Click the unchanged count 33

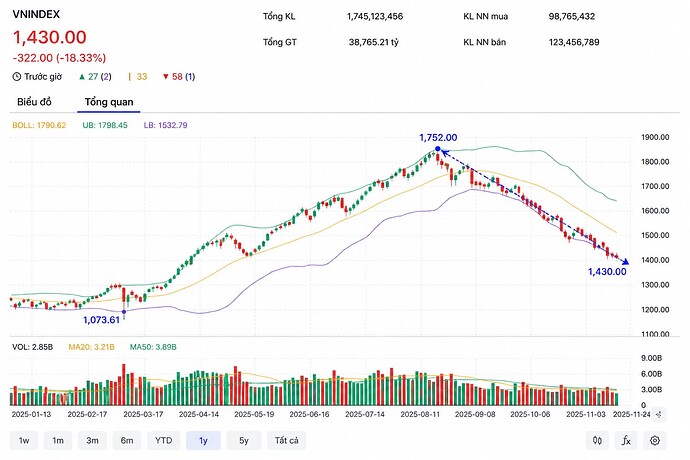pos(142,77)
